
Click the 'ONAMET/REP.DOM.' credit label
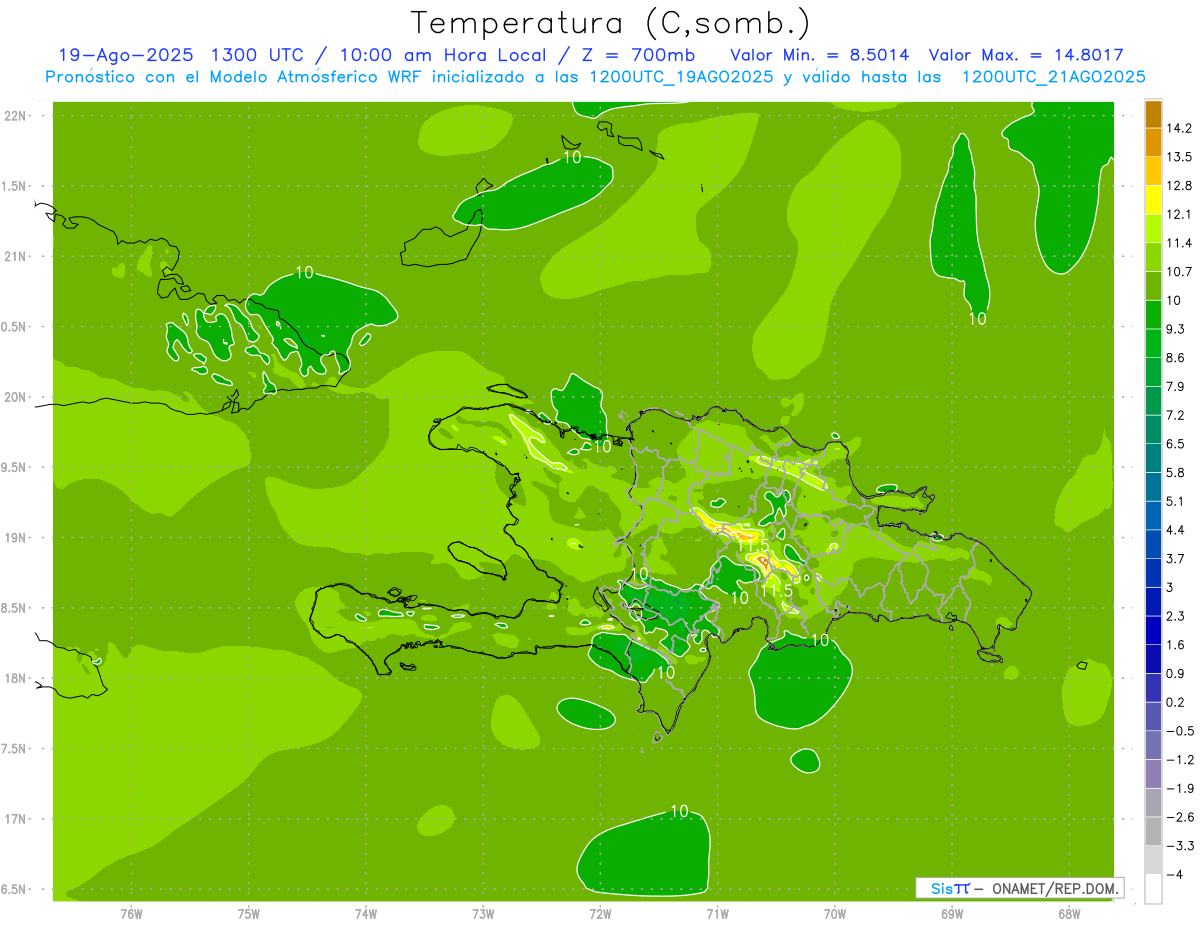click(1056, 888)
